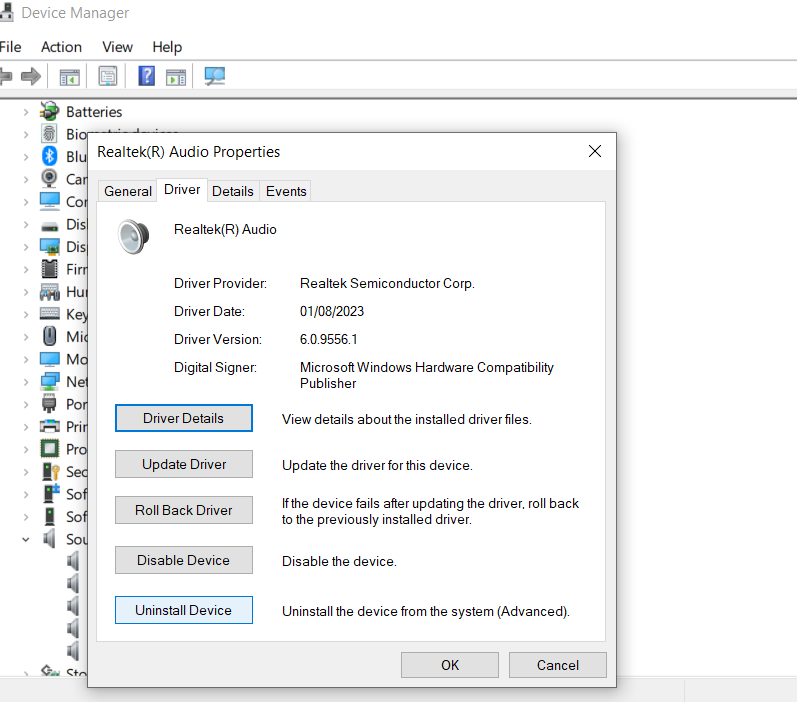Image resolution: width=797 pixels, height=702 pixels.
Task: Select the Biometric devices fingerprint icon
Action: coord(49,134)
